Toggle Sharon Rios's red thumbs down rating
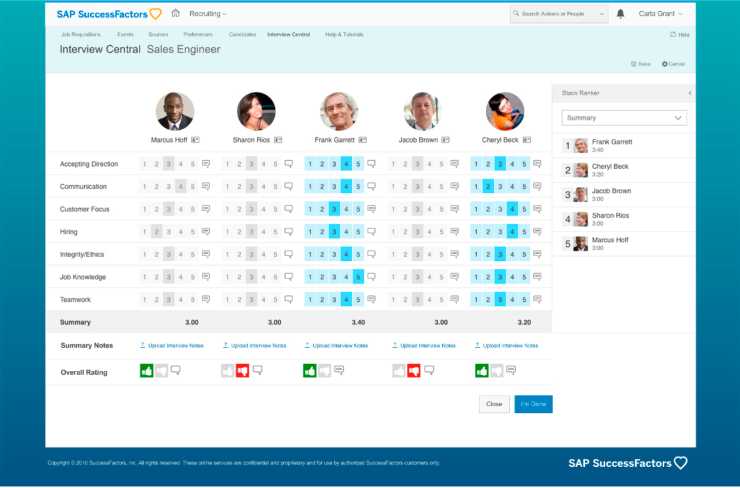The height and width of the screenshot is (488, 740). [243, 371]
